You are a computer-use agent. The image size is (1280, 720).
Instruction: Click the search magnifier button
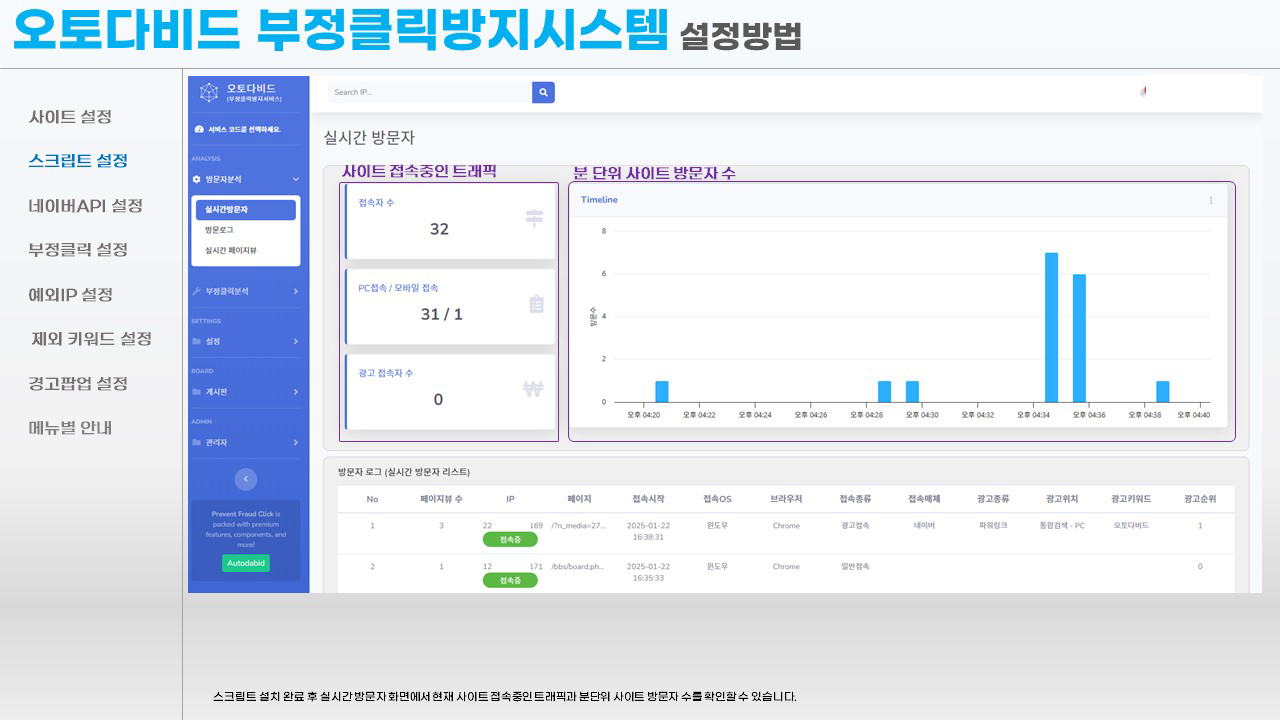coord(543,92)
